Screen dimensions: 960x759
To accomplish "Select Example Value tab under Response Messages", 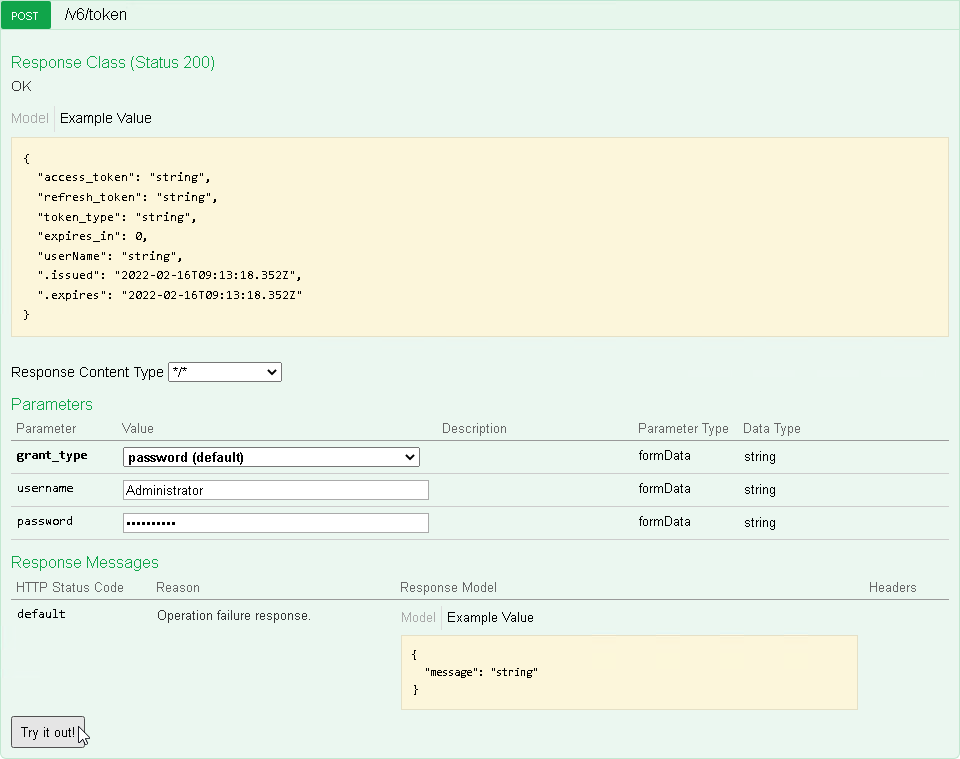I will point(490,618).
